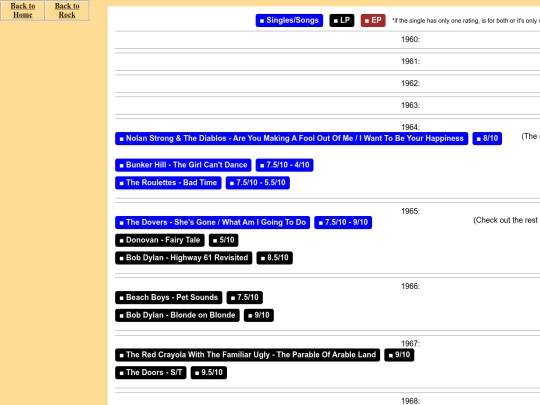The height and width of the screenshot is (405, 540).
Task: Open The Red Crayola Parable Of Arable Land entry
Action: click(248, 355)
